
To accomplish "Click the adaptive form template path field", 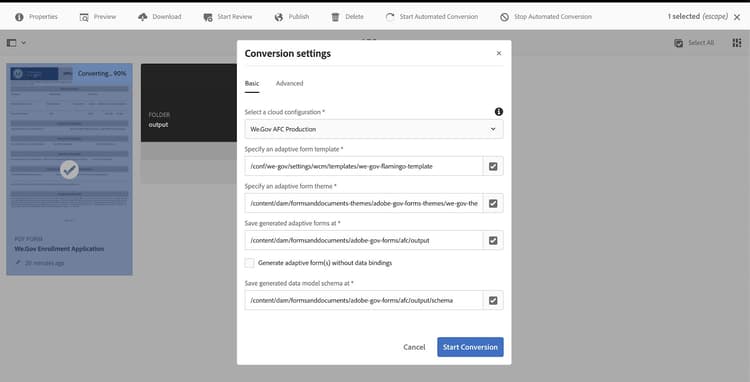I will click(364, 166).
